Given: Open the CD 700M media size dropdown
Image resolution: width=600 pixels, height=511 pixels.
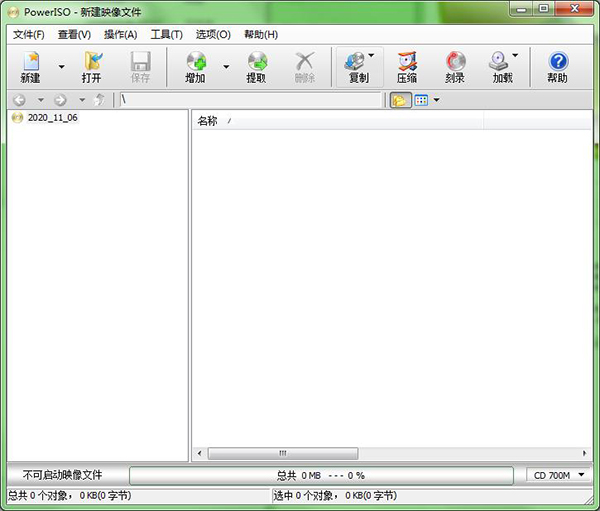Looking at the screenshot, I should pyautogui.click(x=559, y=475).
